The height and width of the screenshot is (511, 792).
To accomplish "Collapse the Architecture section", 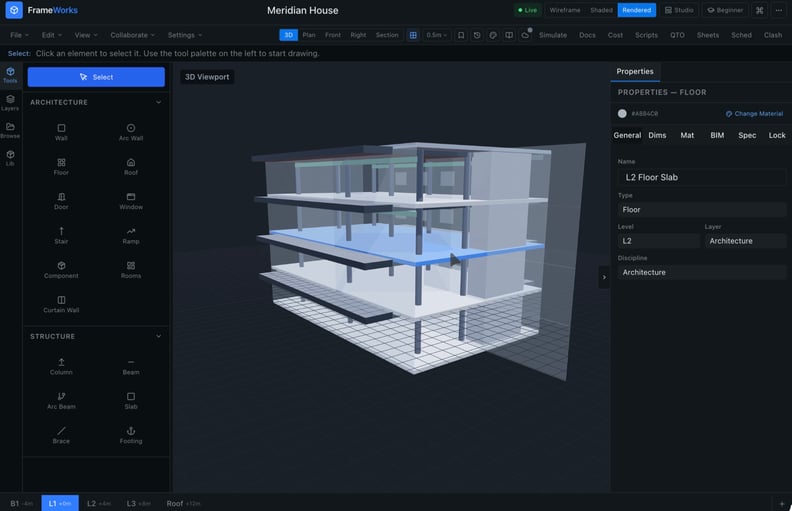I will coord(159,102).
